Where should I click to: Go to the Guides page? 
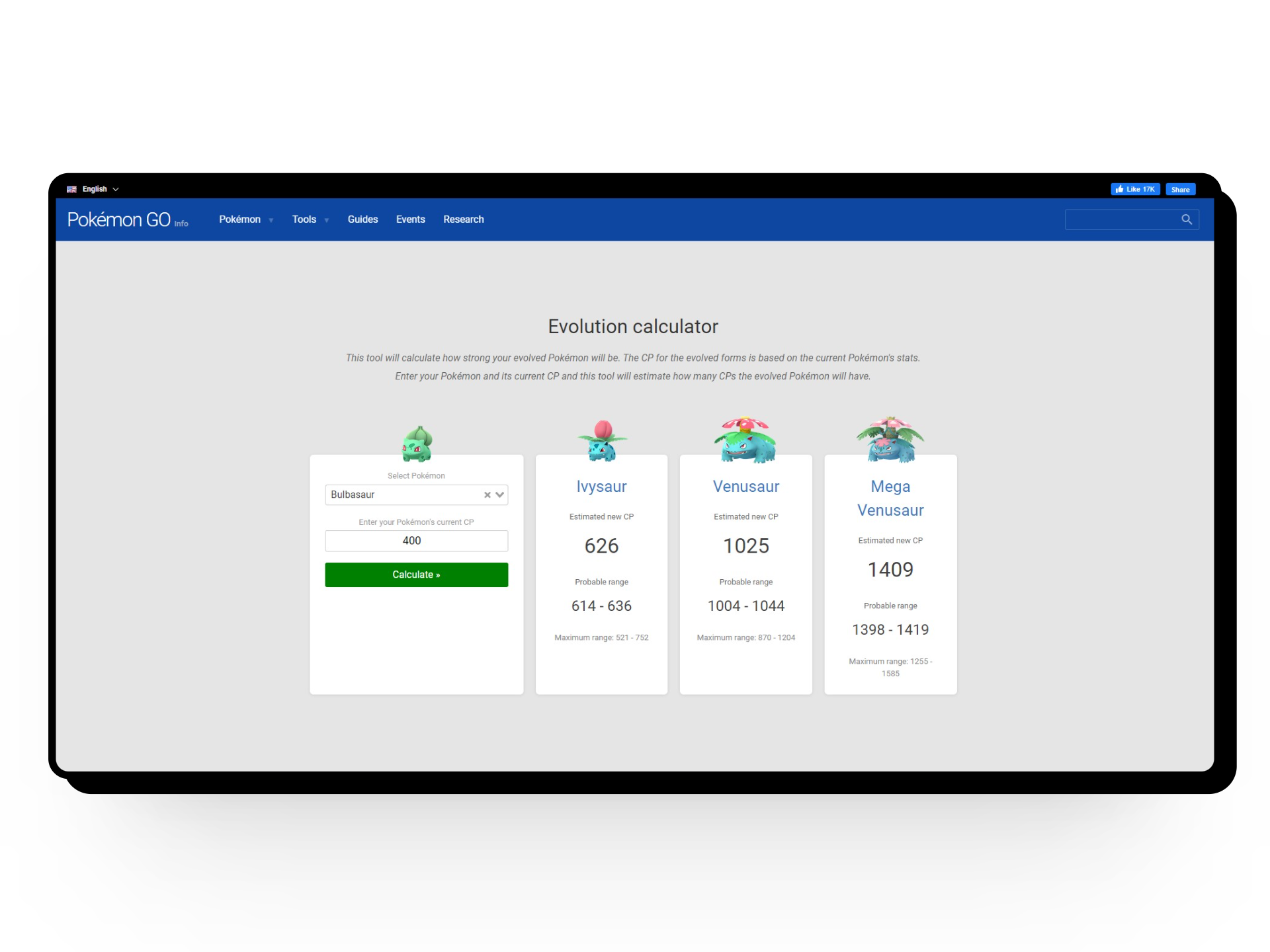[362, 219]
